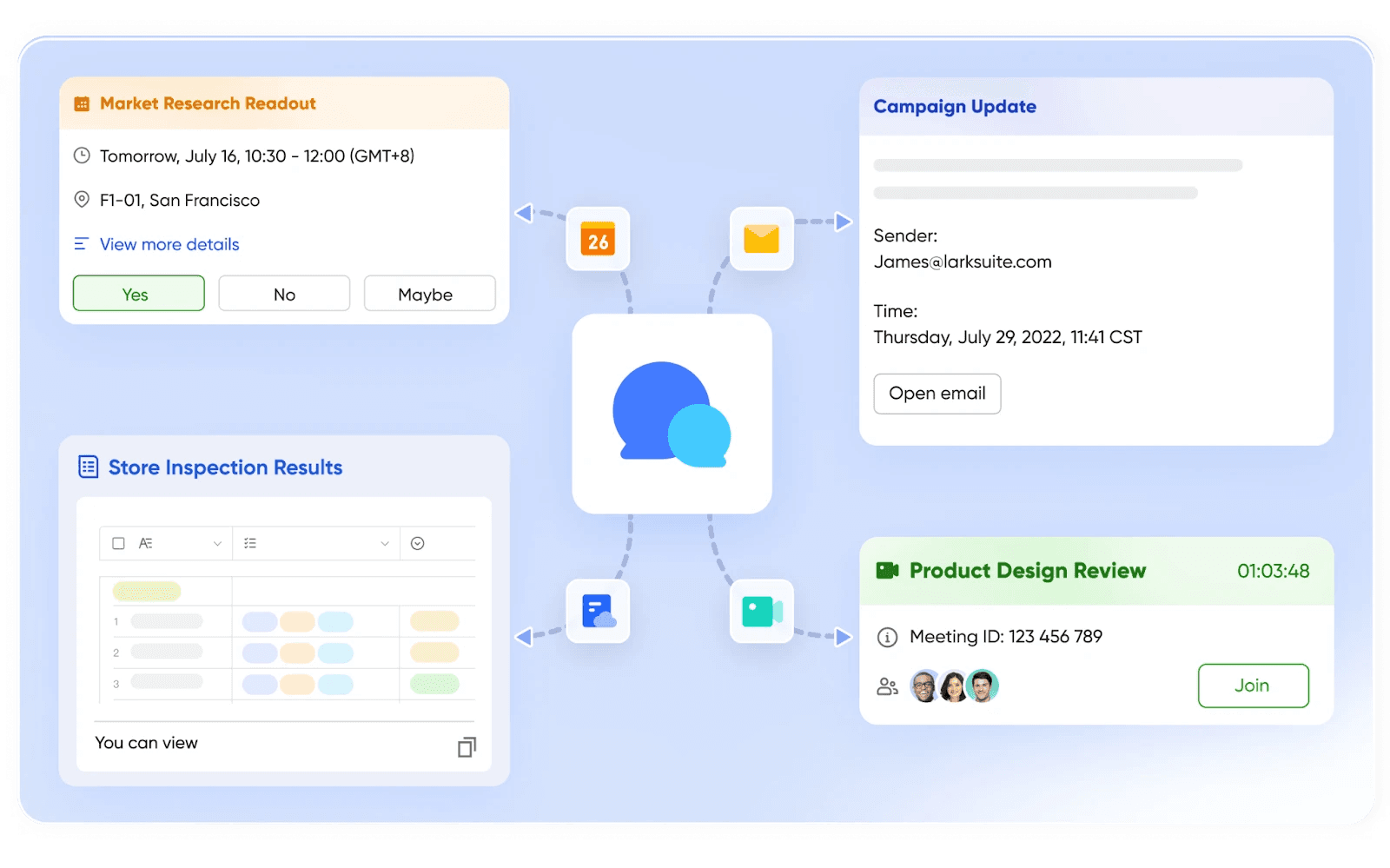Click the Campaign Update title

[955, 106]
